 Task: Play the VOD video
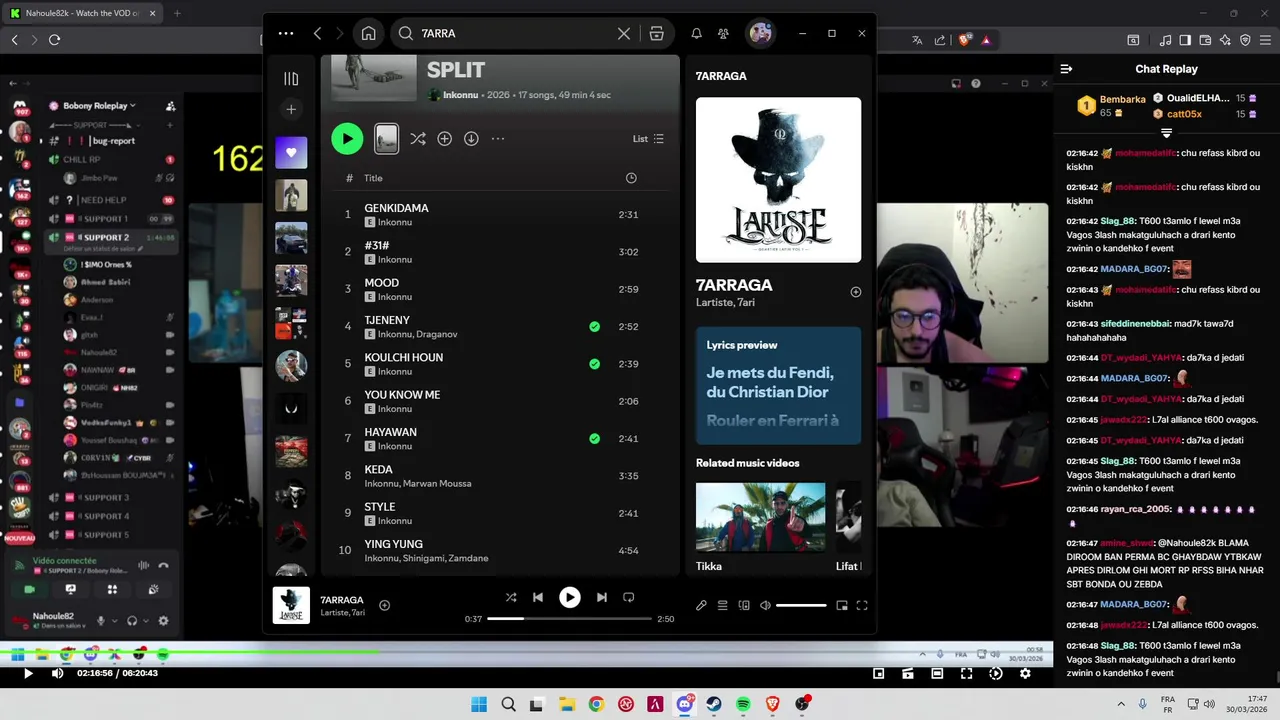pos(28,673)
